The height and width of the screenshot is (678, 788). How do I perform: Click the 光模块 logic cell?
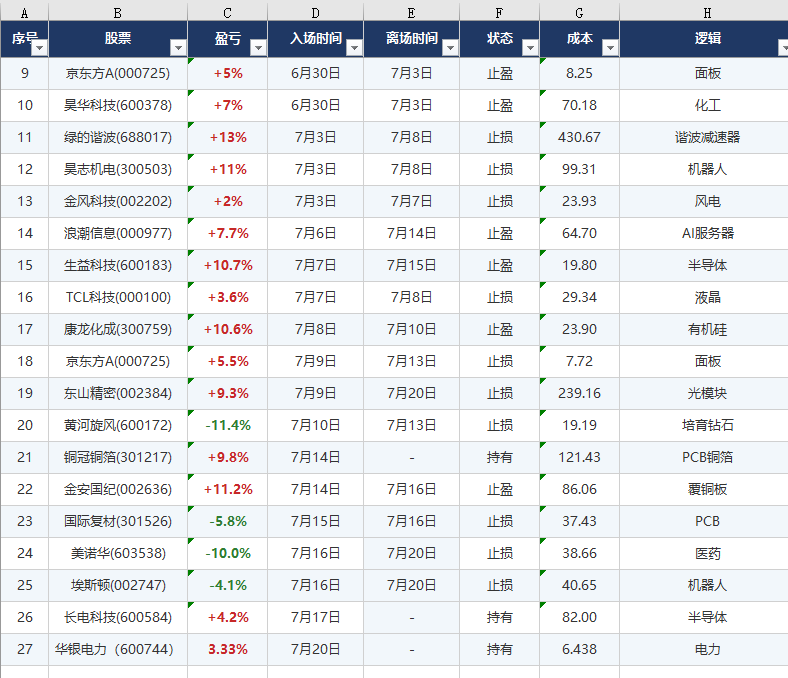[704, 393]
